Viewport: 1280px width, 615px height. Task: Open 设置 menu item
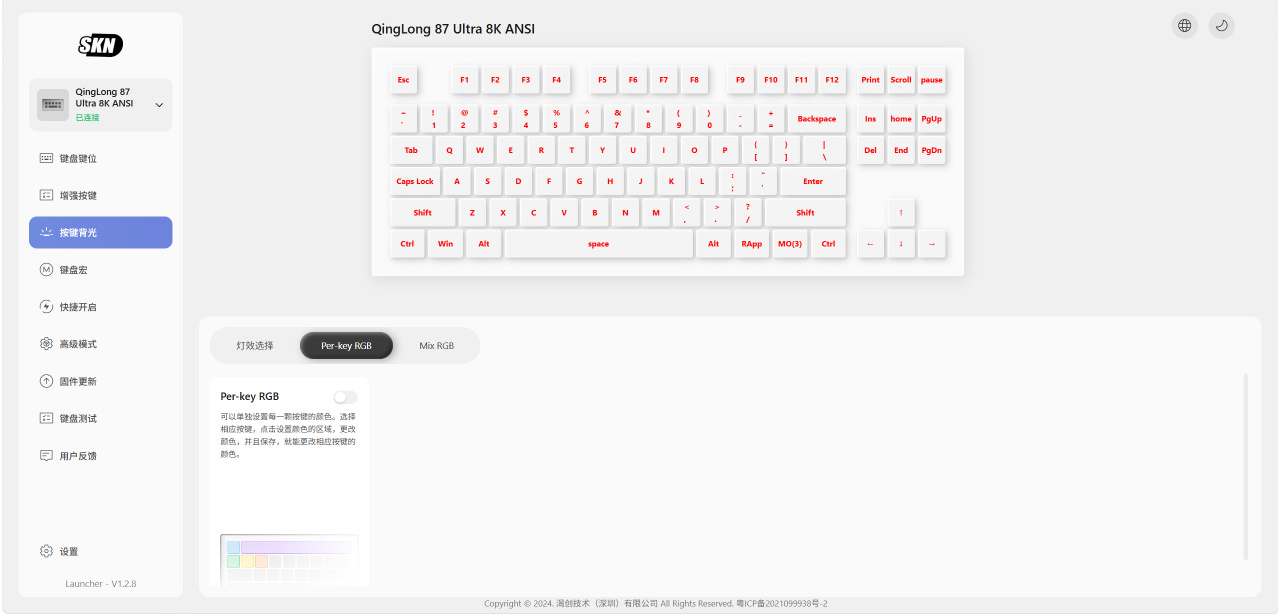tap(100, 551)
